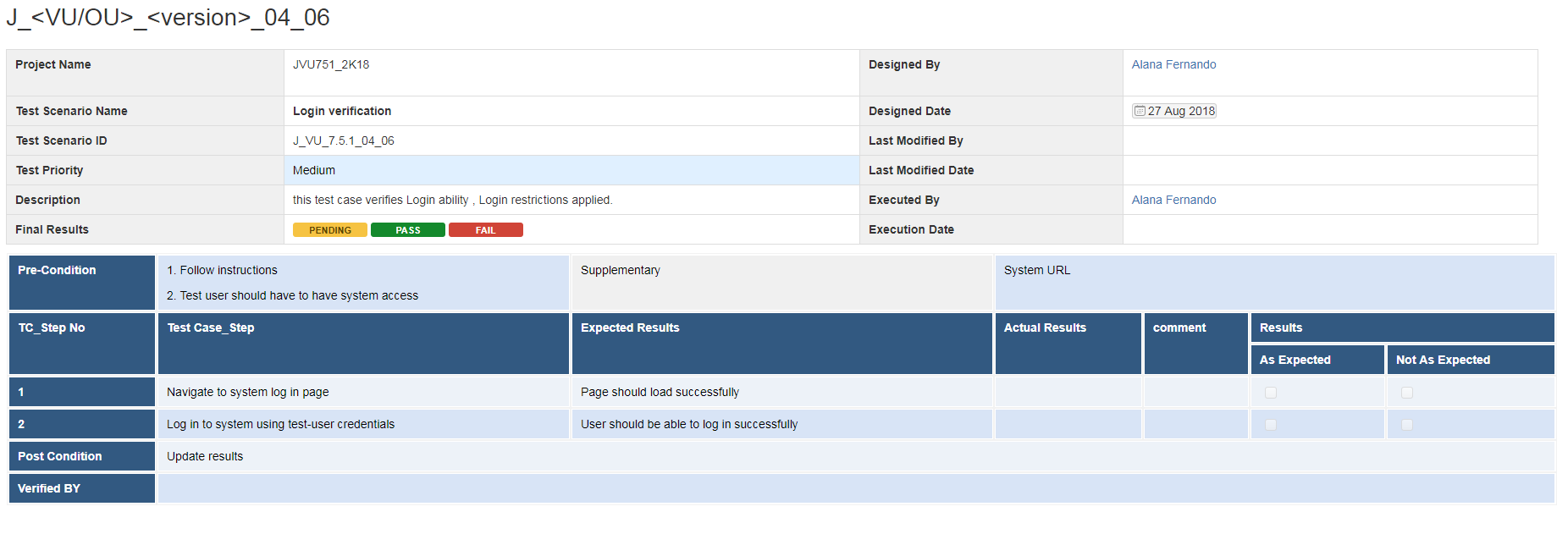
Task: Check As Expected box for step 1
Action: pos(1271,393)
